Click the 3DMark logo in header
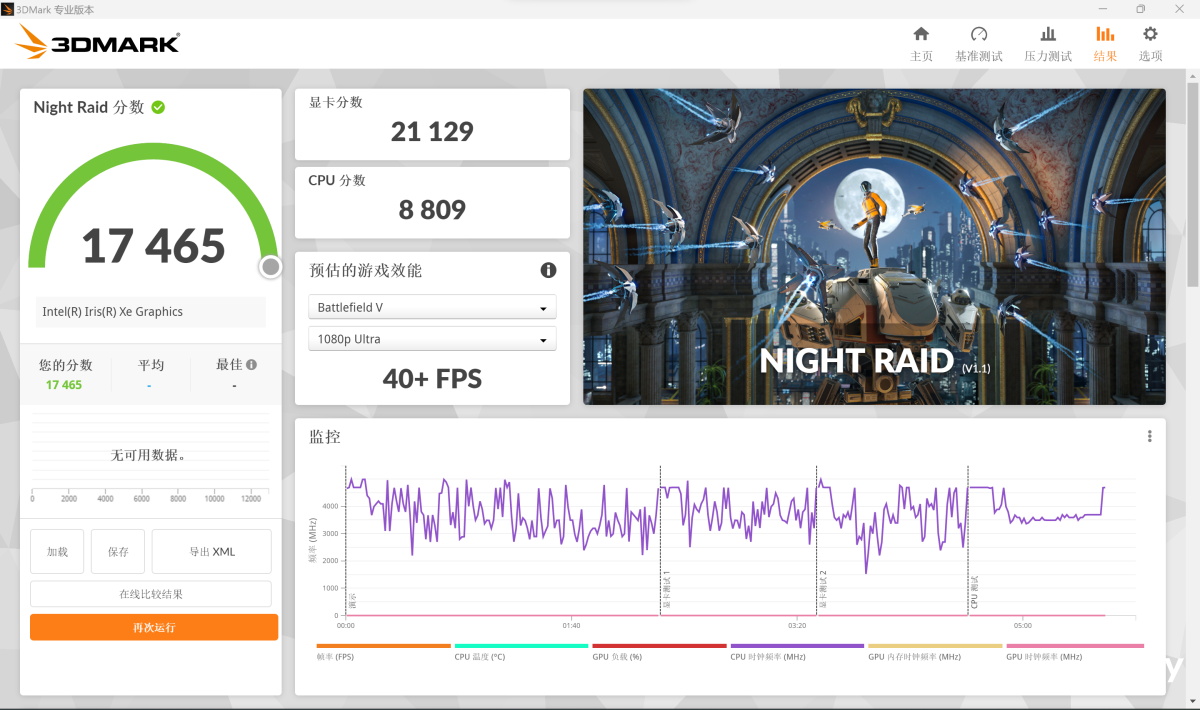Screen dimensions: 1200x710 pos(98,42)
